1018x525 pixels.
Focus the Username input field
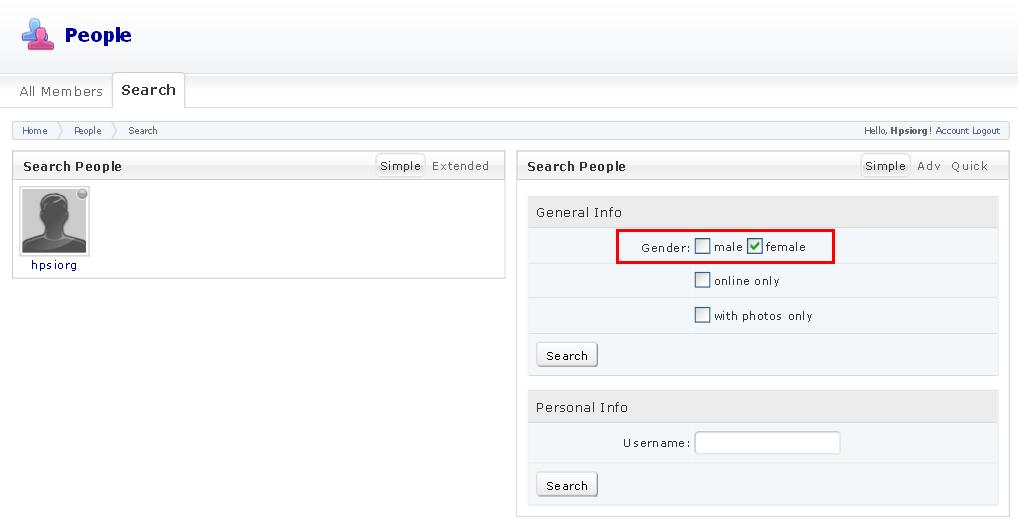767,443
